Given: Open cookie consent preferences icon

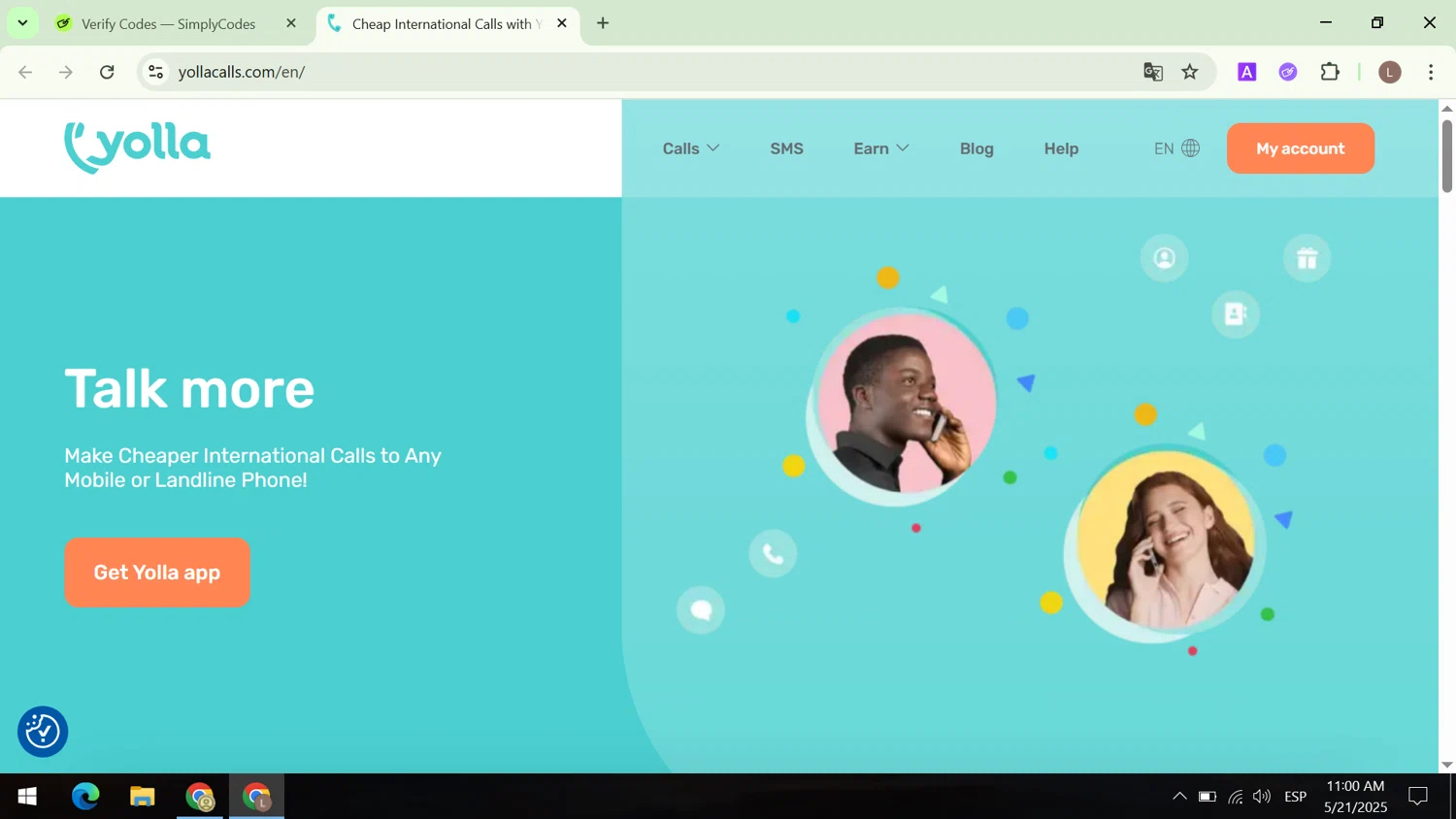Looking at the screenshot, I should tap(43, 732).
